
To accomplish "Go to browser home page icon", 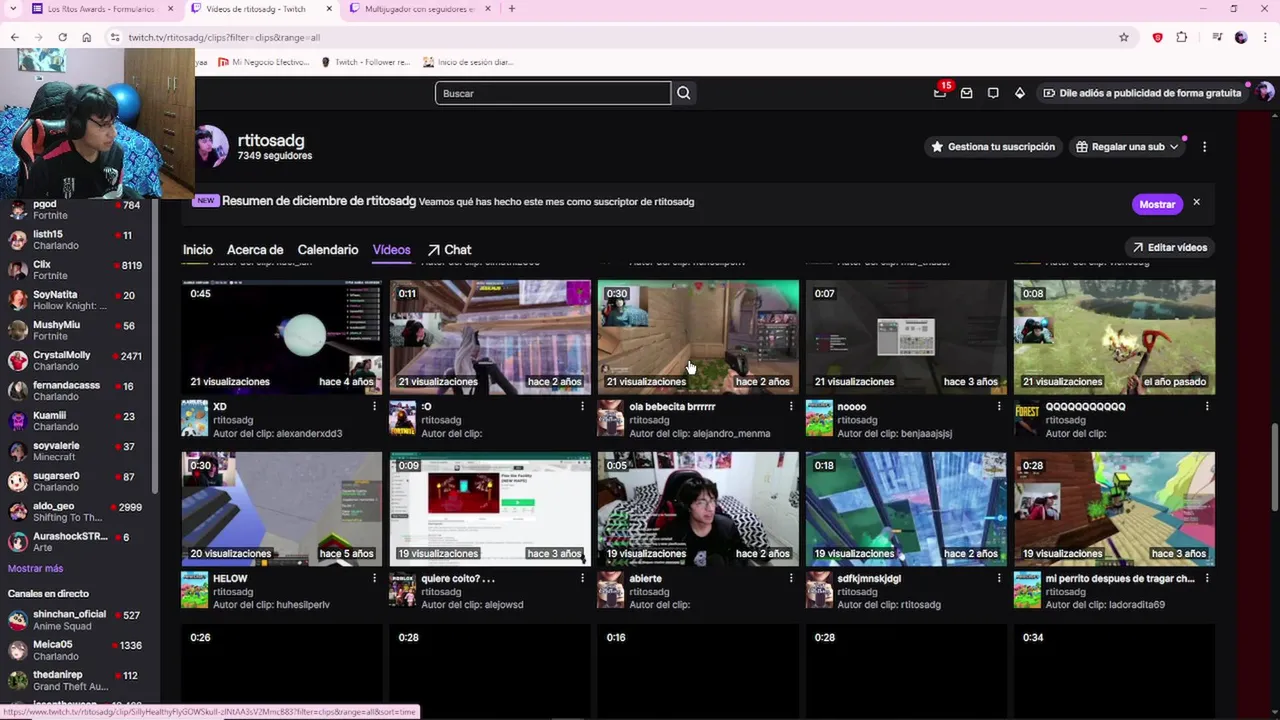I will [87, 37].
